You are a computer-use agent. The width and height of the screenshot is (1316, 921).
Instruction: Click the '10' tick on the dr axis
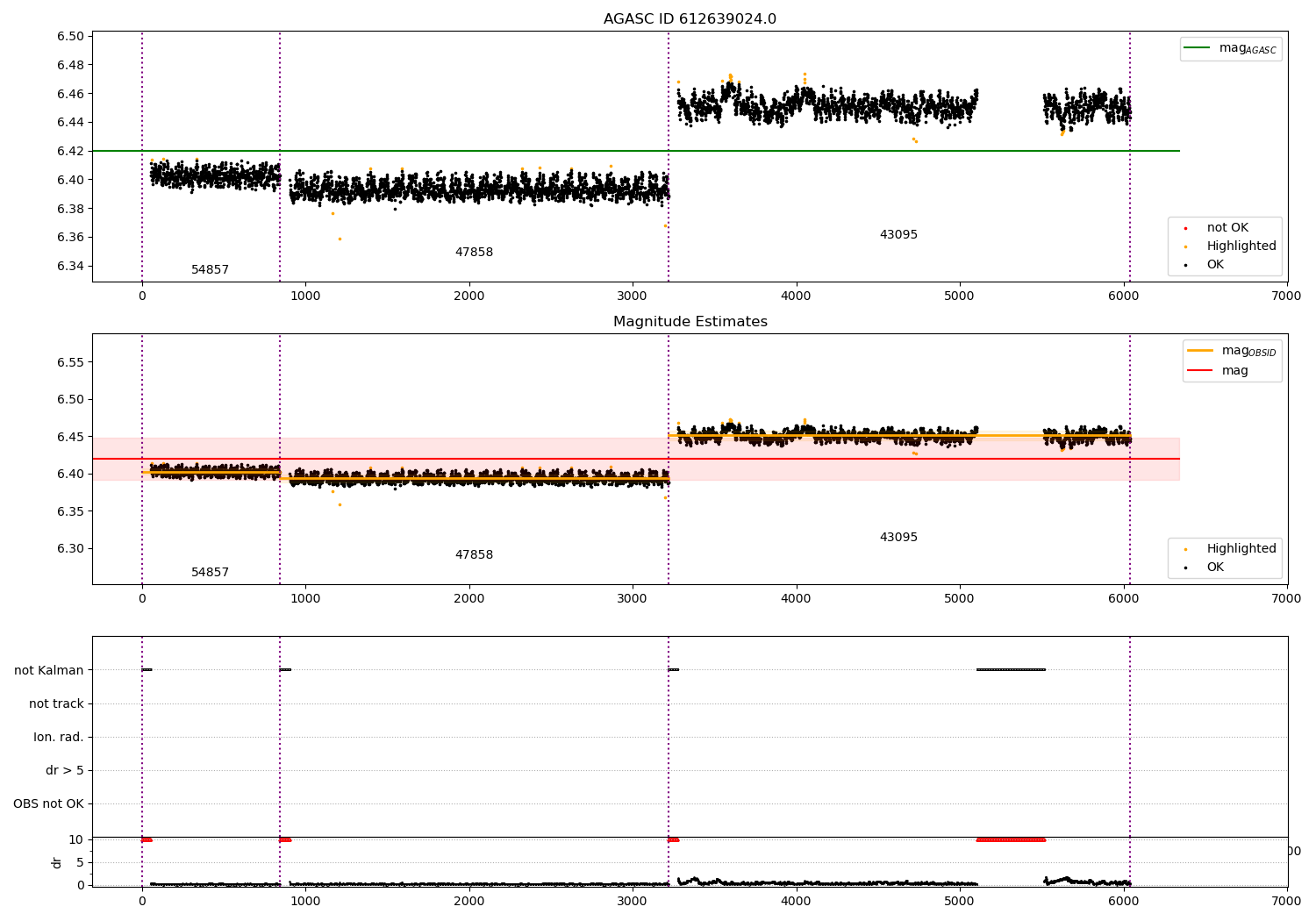click(76, 840)
